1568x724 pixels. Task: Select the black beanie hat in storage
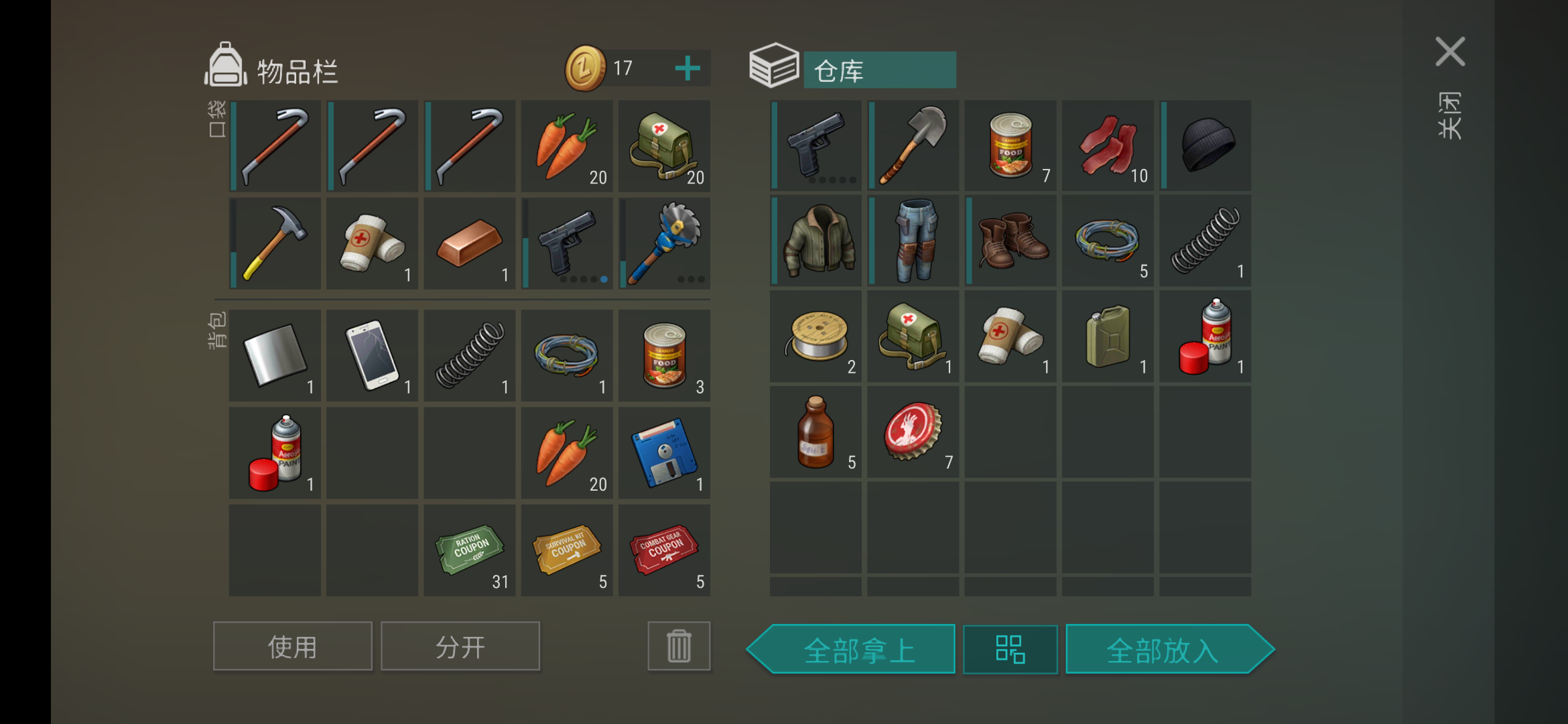pos(1205,145)
